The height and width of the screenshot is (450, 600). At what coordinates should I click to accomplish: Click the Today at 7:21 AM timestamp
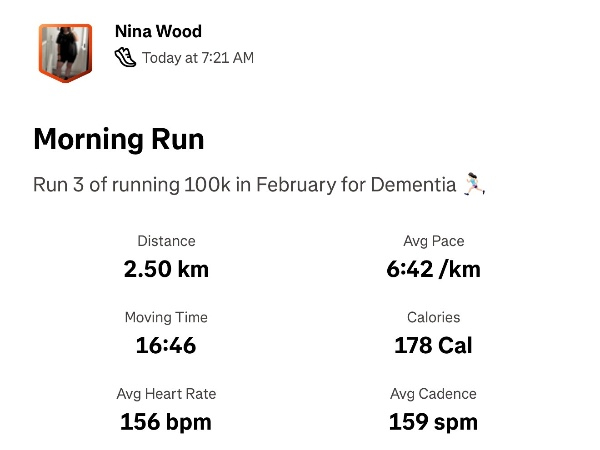(198, 58)
